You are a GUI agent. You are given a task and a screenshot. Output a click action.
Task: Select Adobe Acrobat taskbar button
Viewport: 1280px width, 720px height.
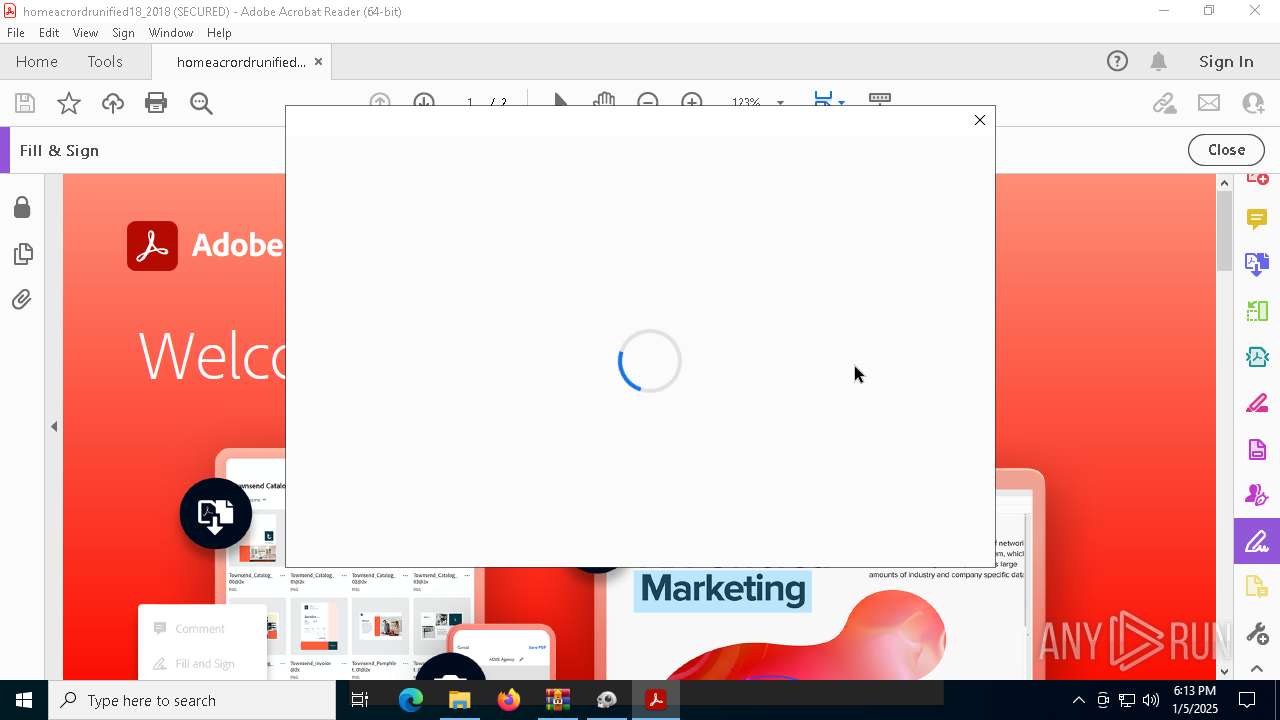pyautogui.click(x=656, y=700)
